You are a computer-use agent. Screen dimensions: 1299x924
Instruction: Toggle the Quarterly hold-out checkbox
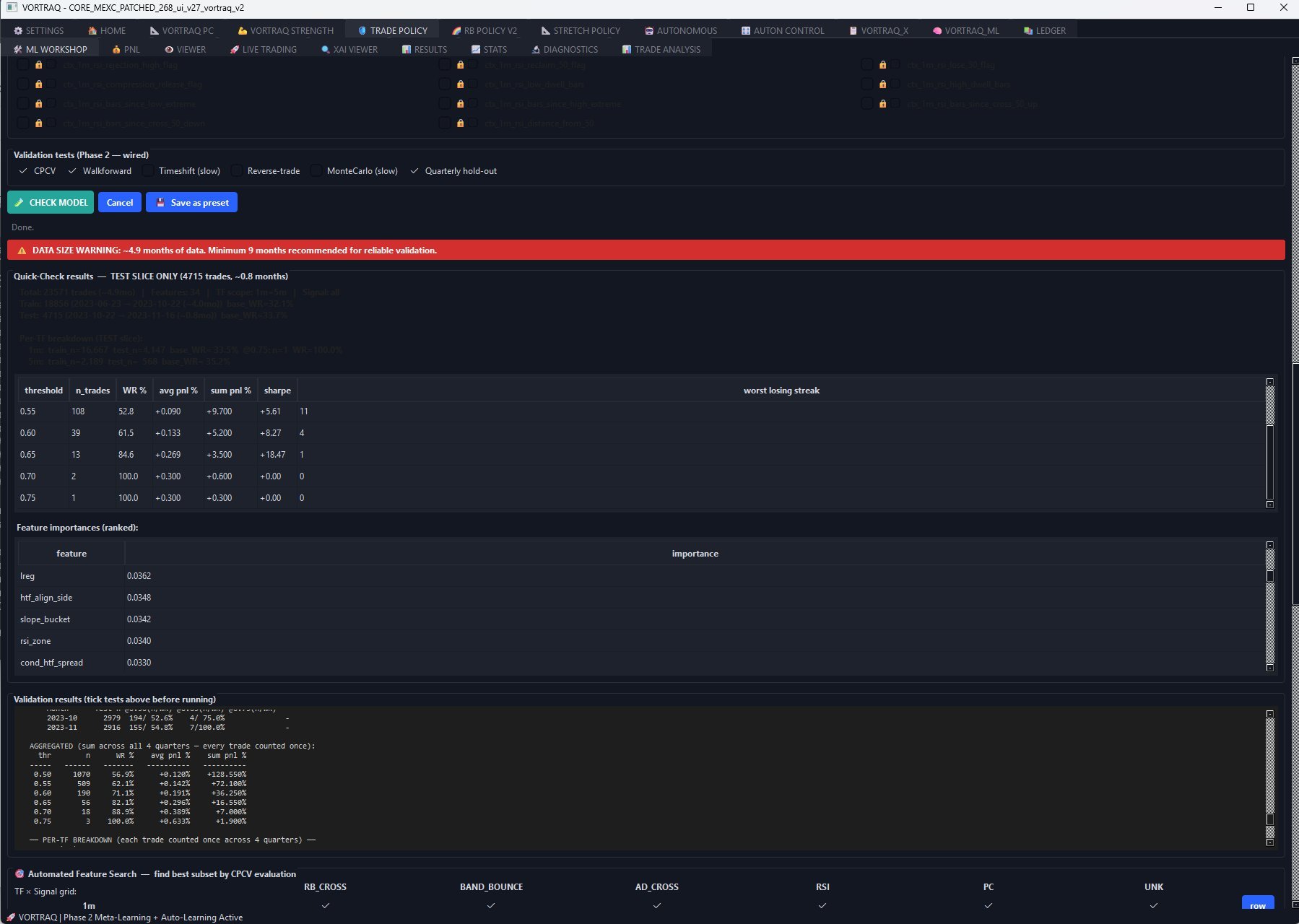[x=414, y=171]
